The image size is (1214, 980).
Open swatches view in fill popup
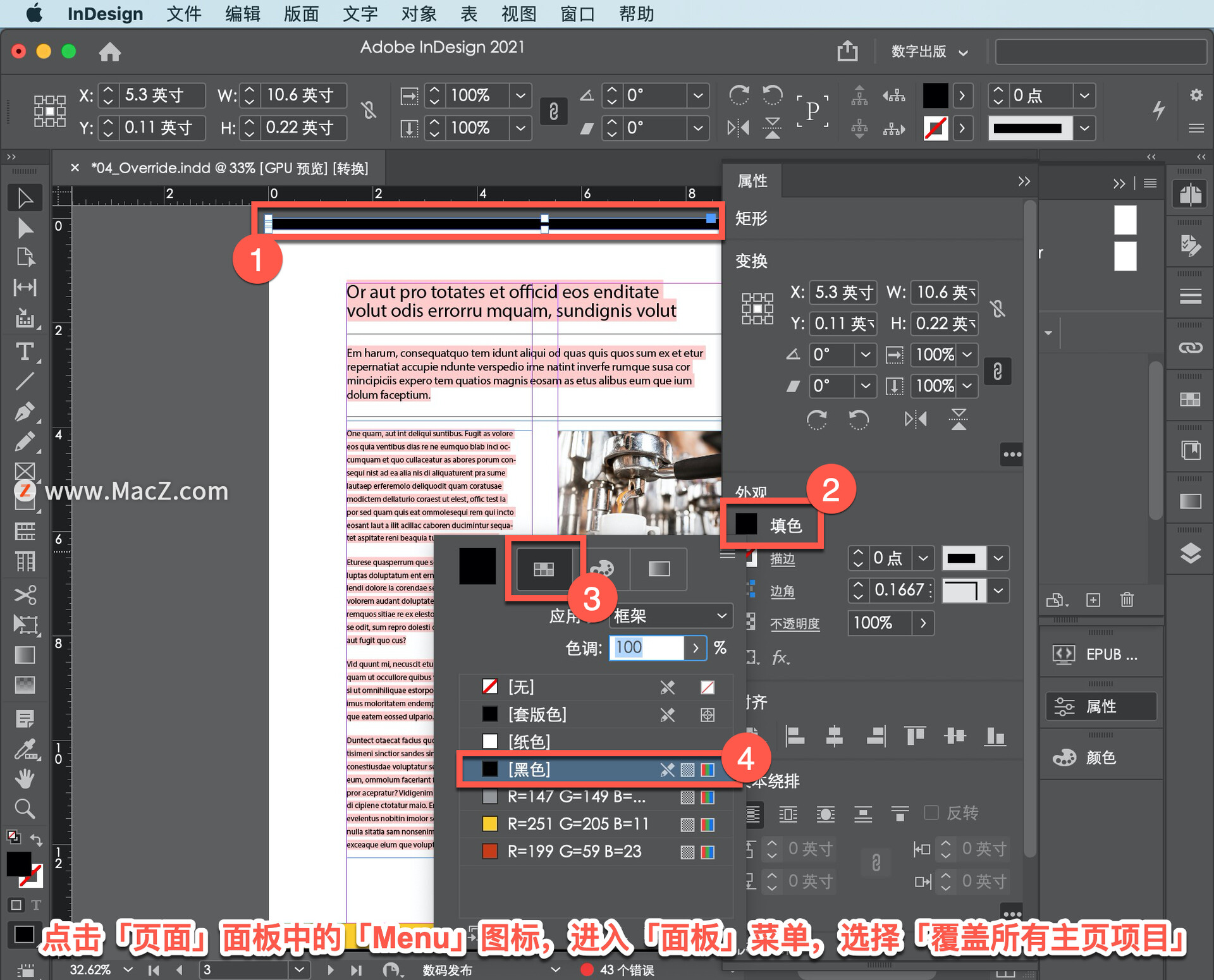tap(544, 569)
